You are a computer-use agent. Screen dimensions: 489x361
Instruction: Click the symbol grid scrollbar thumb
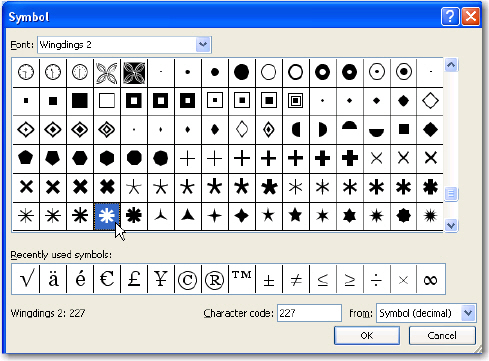[x=451, y=194]
